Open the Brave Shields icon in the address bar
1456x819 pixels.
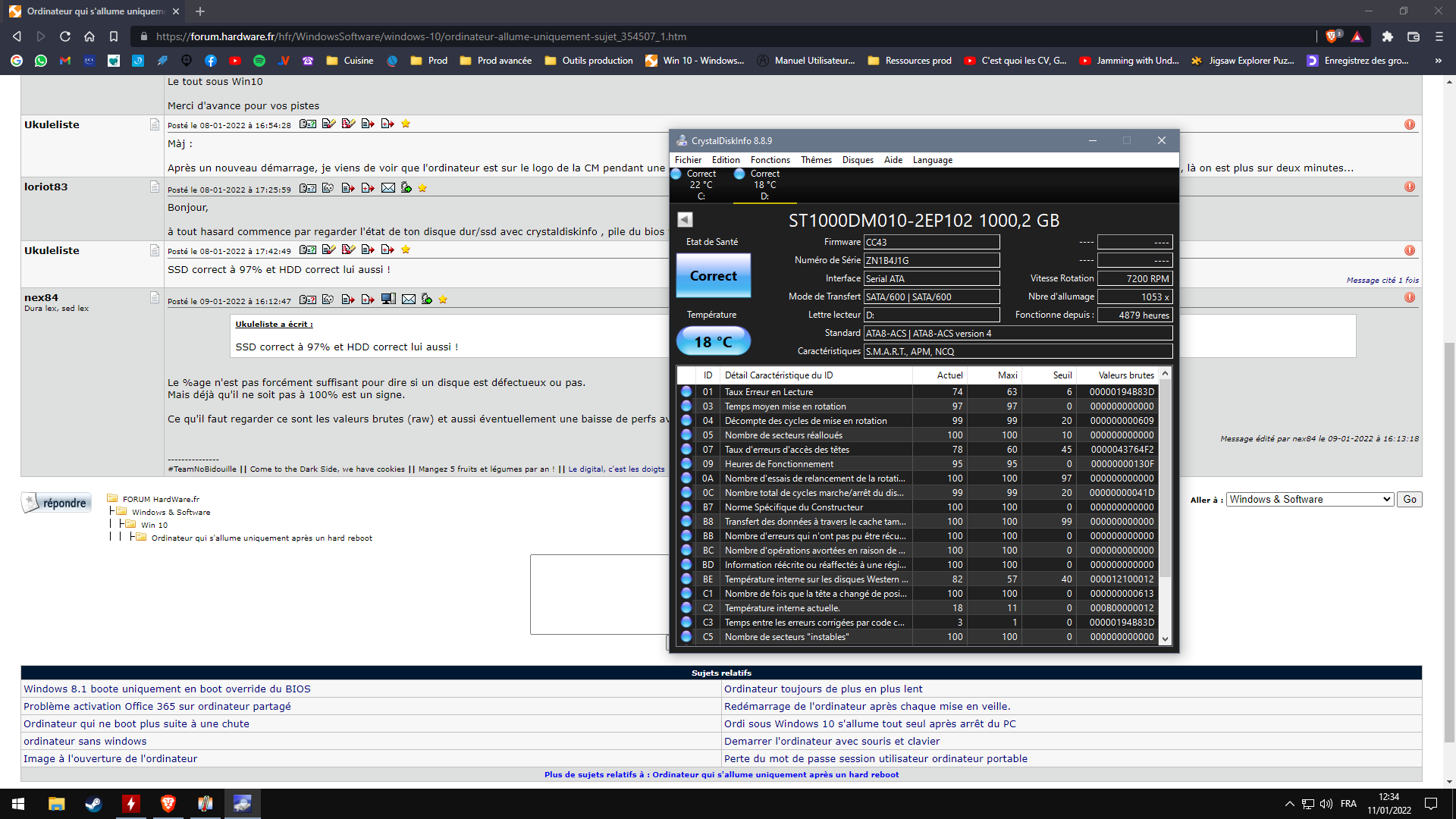click(1332, 36)
